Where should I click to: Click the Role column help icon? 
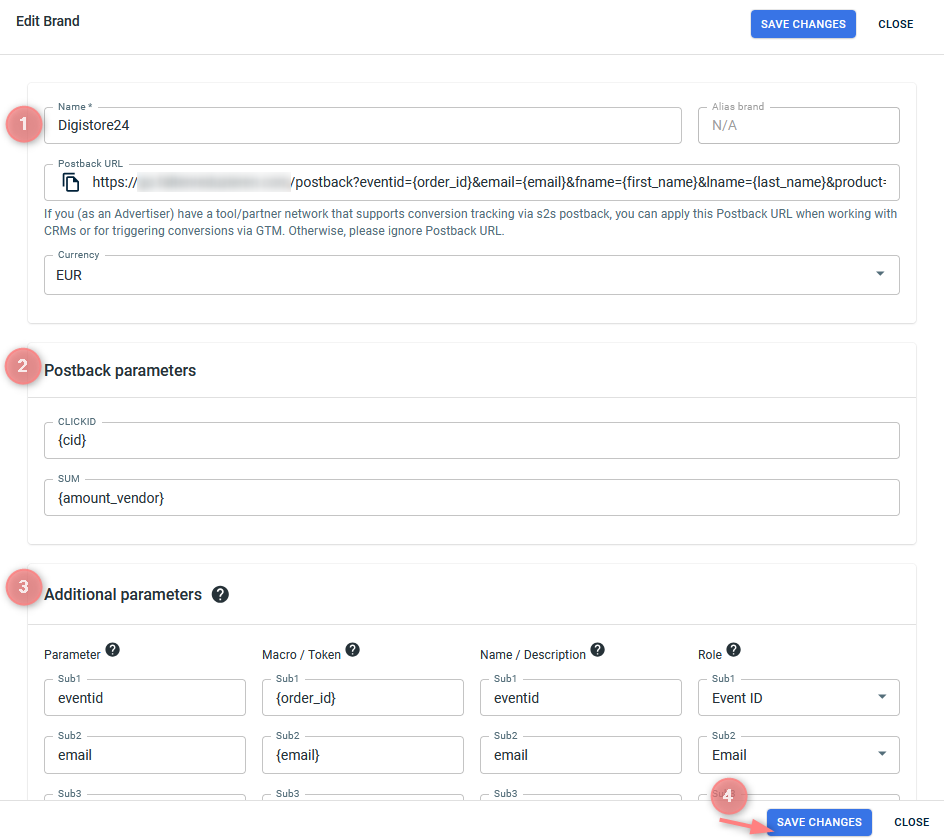pyautogui.click(x=733, y=650)
